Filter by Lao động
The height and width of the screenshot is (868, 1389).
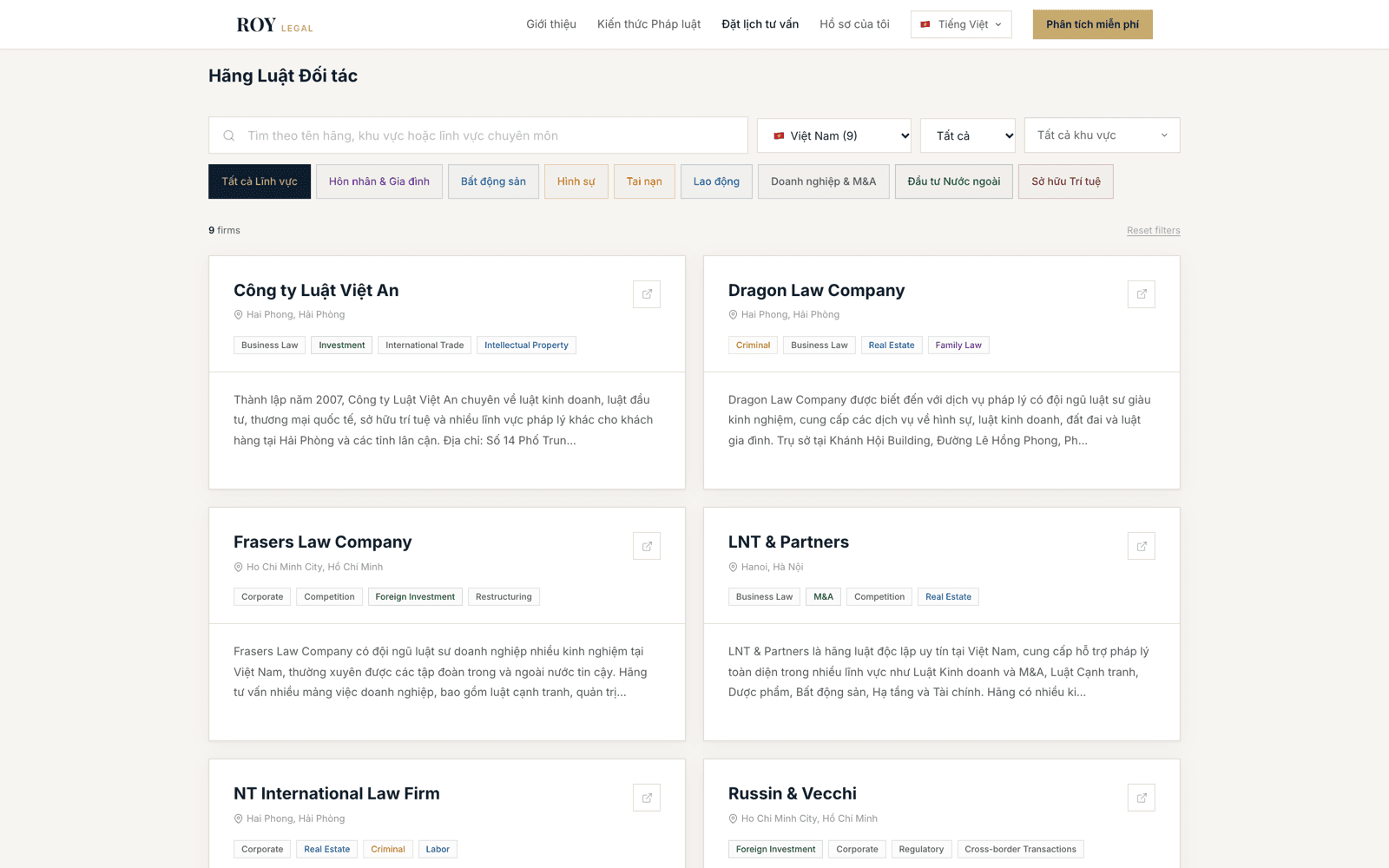716,181
